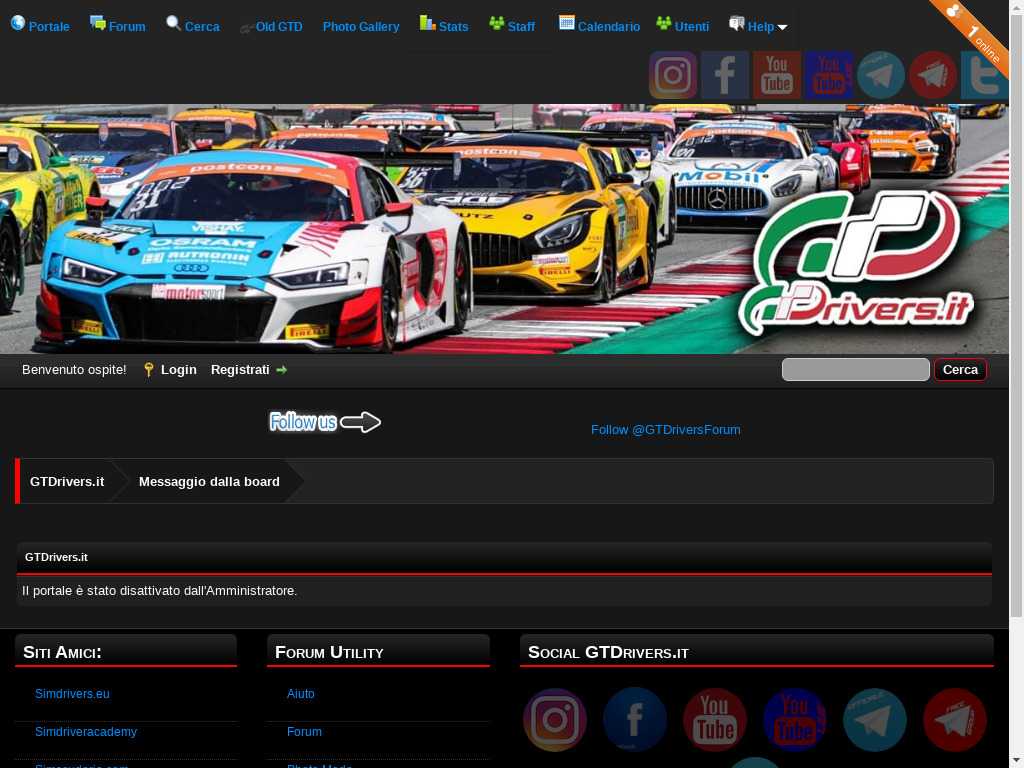
Task: Click the Registrati link
Action: tap(249, 370)
